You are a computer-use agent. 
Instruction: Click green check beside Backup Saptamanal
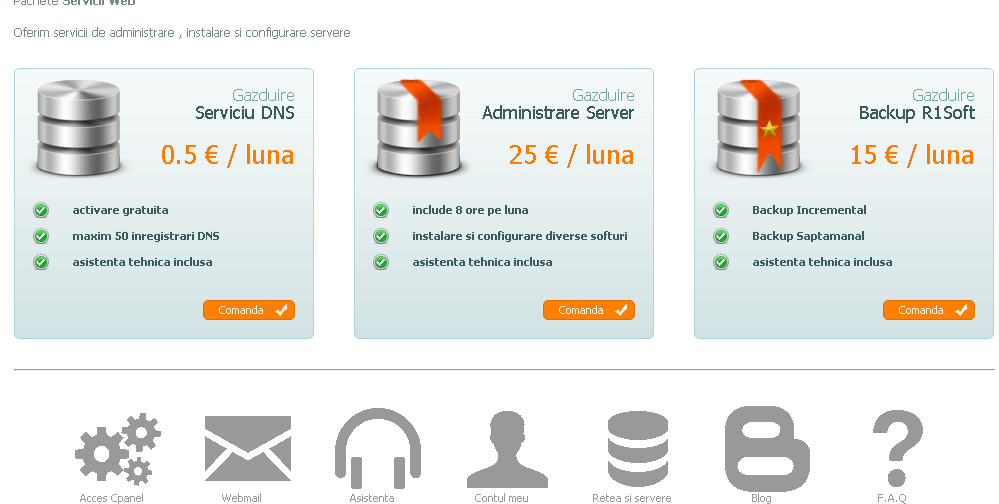[721, 236]
